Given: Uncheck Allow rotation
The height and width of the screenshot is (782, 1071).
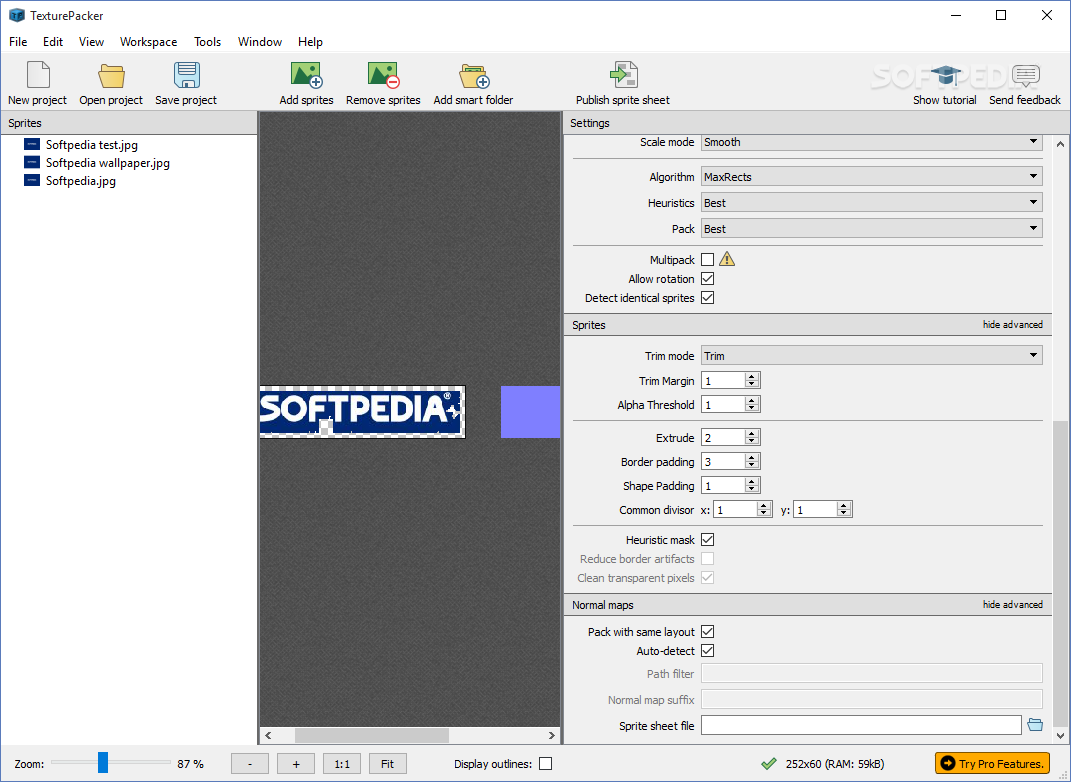Looking at the screenshot, I should coord(708,279).
